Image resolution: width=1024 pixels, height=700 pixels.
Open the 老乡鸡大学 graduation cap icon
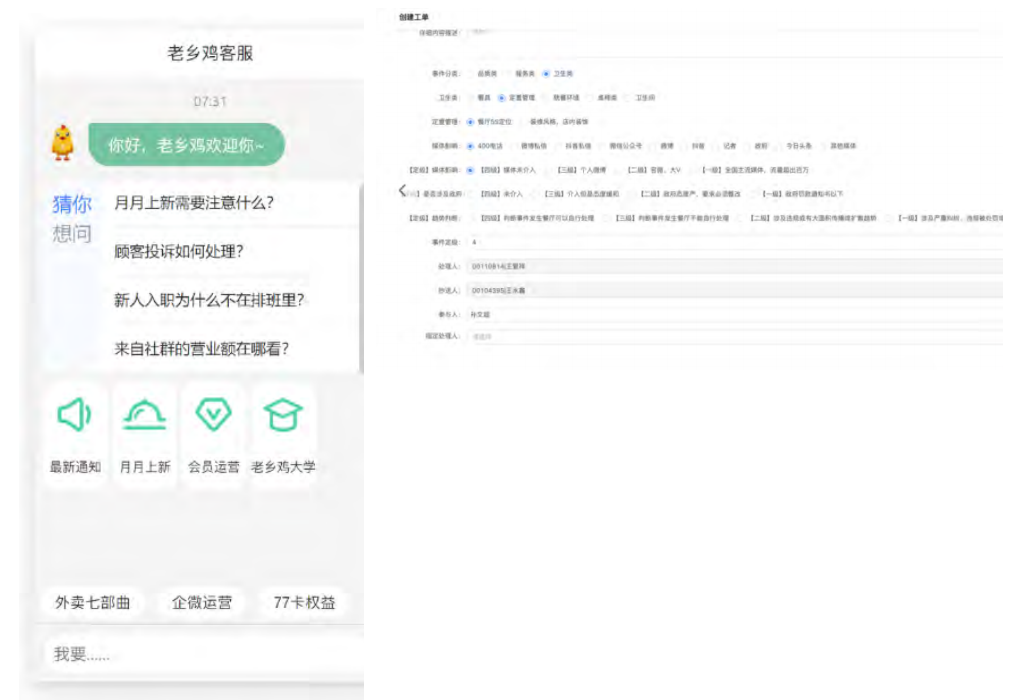(x=282, y=415)
